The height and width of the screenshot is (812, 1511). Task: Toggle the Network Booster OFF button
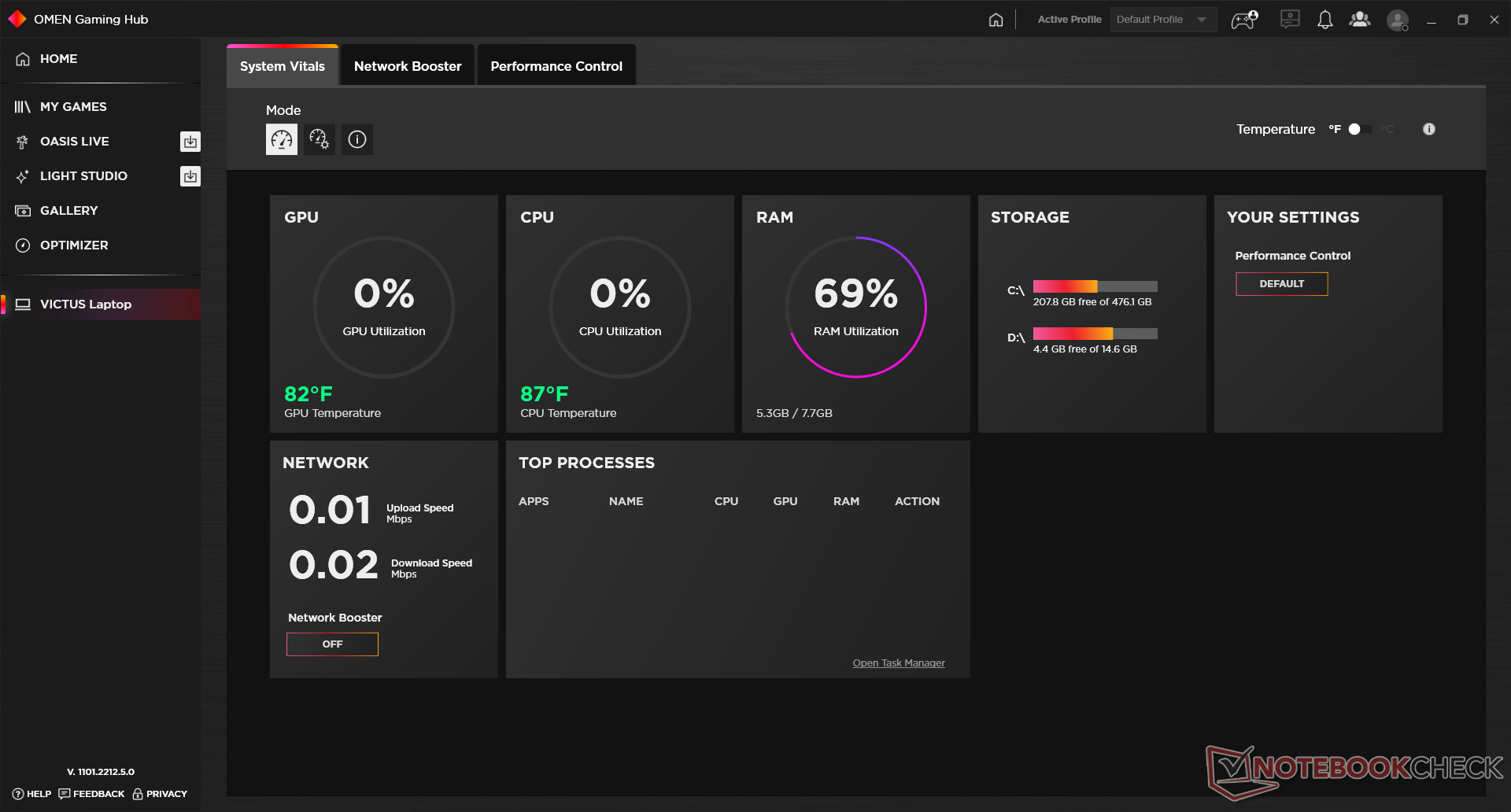point(332,644)
